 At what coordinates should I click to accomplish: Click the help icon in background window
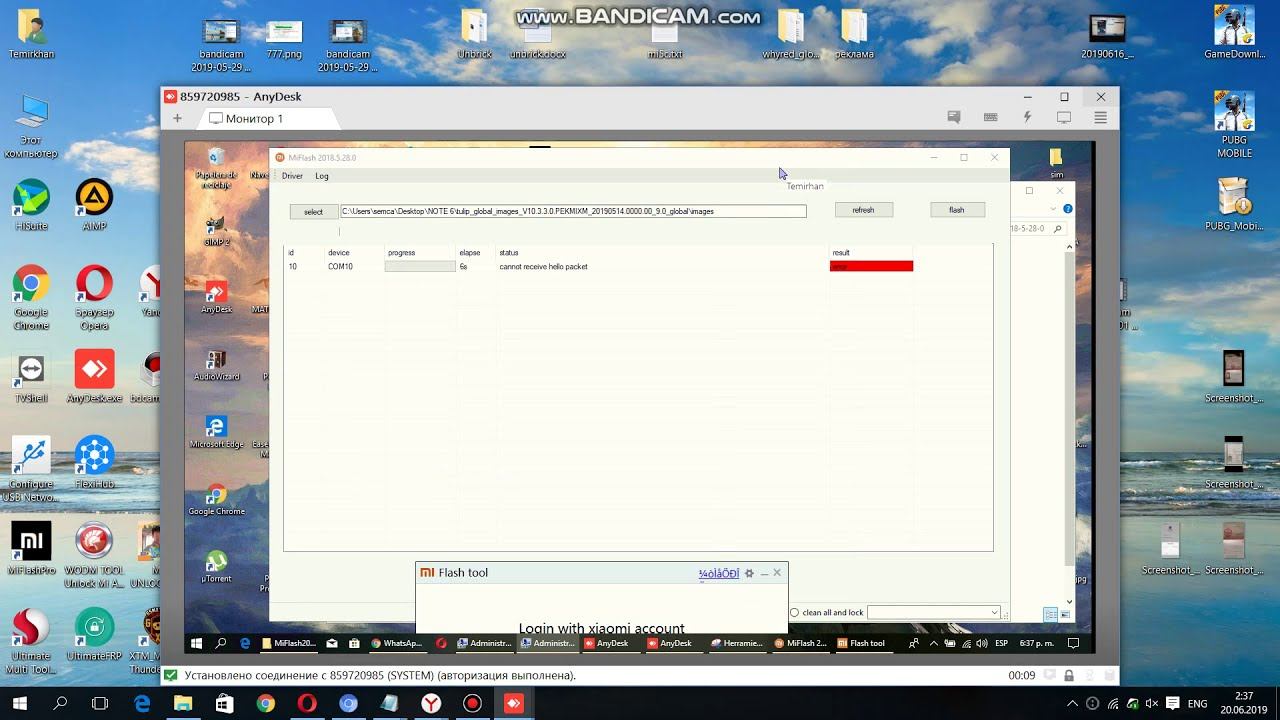point(1068,209)
